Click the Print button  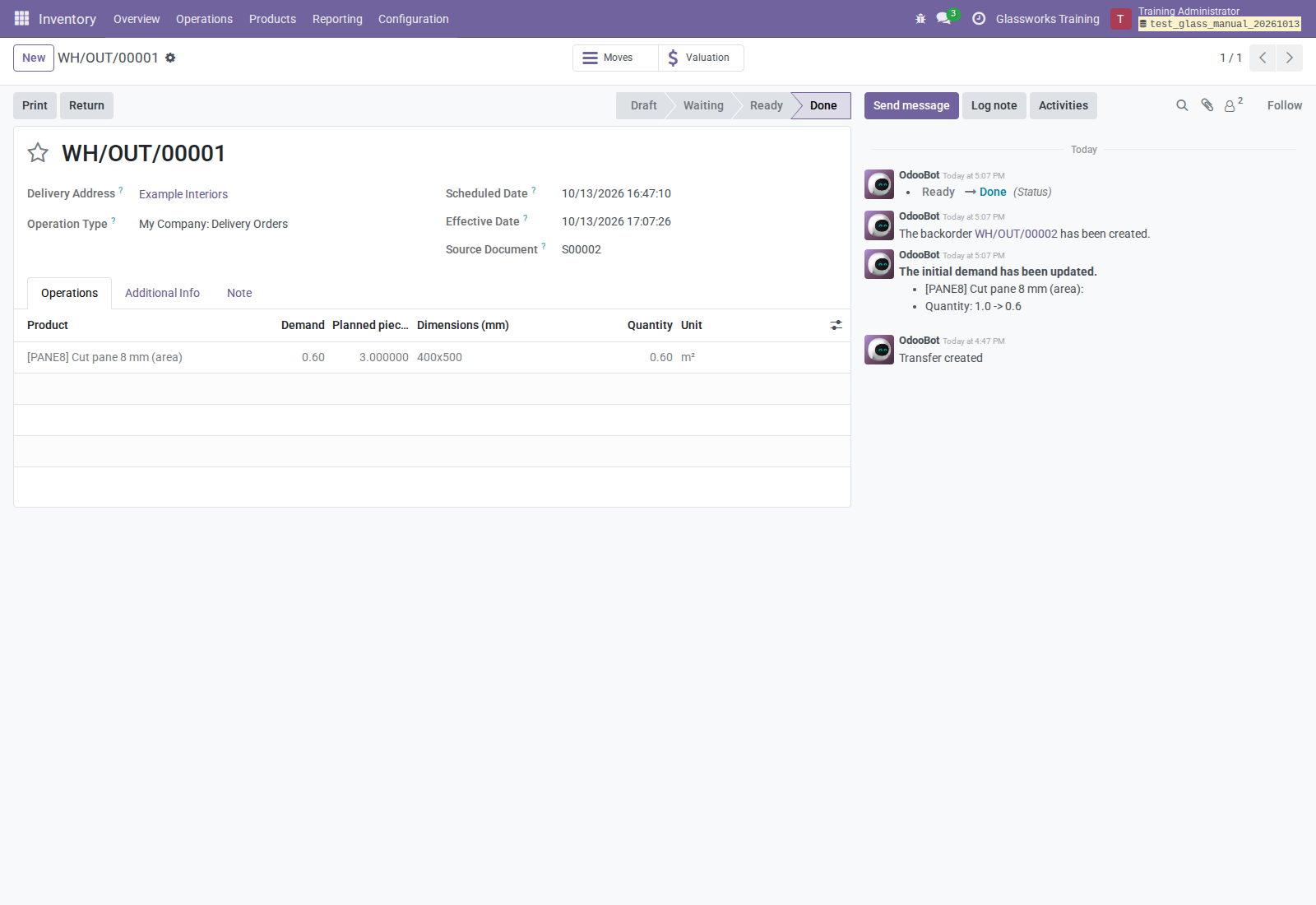point(35,105)
